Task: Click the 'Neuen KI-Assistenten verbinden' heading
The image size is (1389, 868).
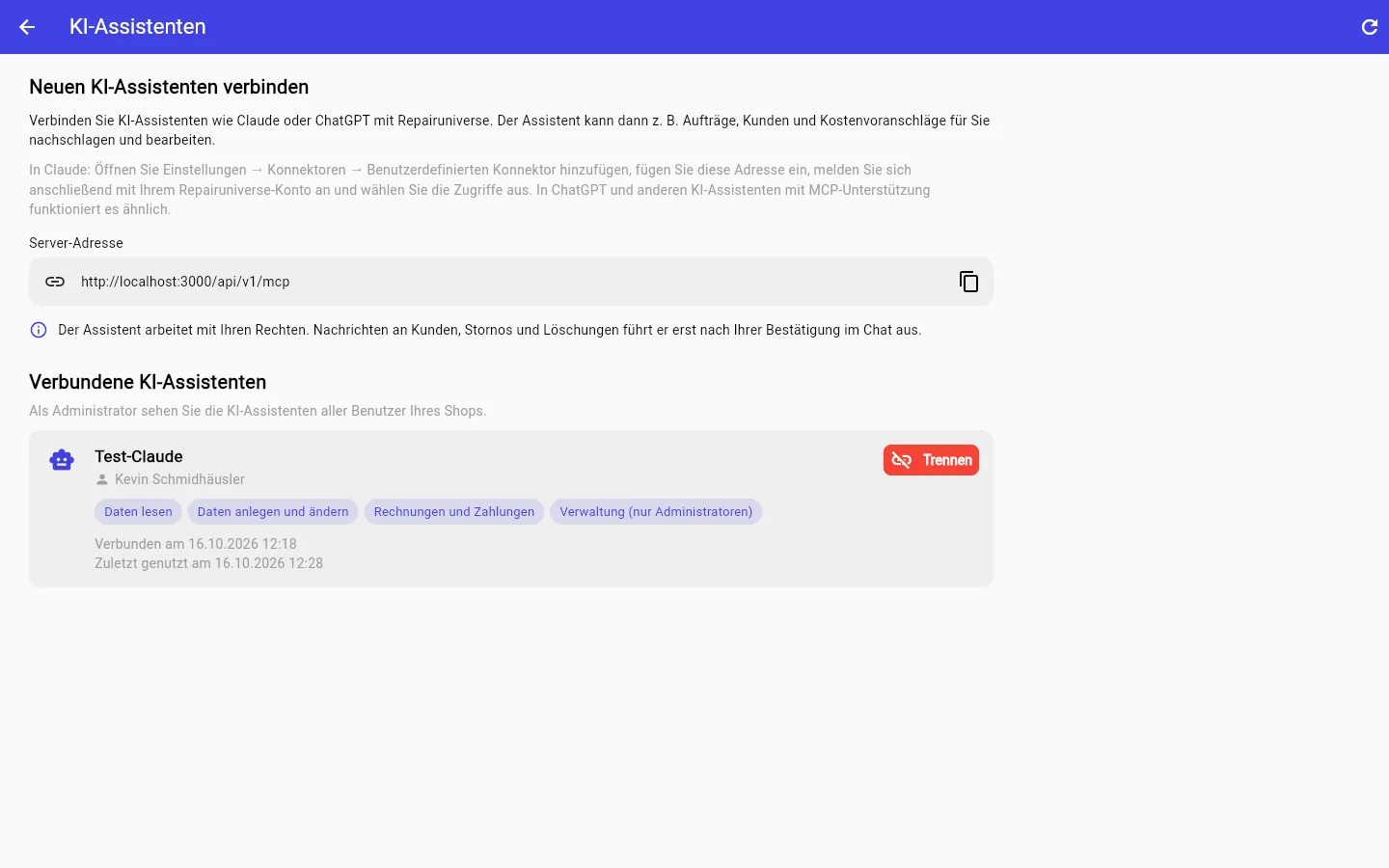Action: [x=169, y=87]
